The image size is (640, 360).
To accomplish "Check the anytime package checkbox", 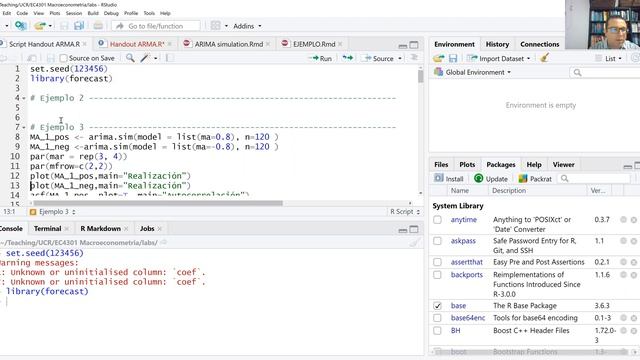I will tap(438, 220).
